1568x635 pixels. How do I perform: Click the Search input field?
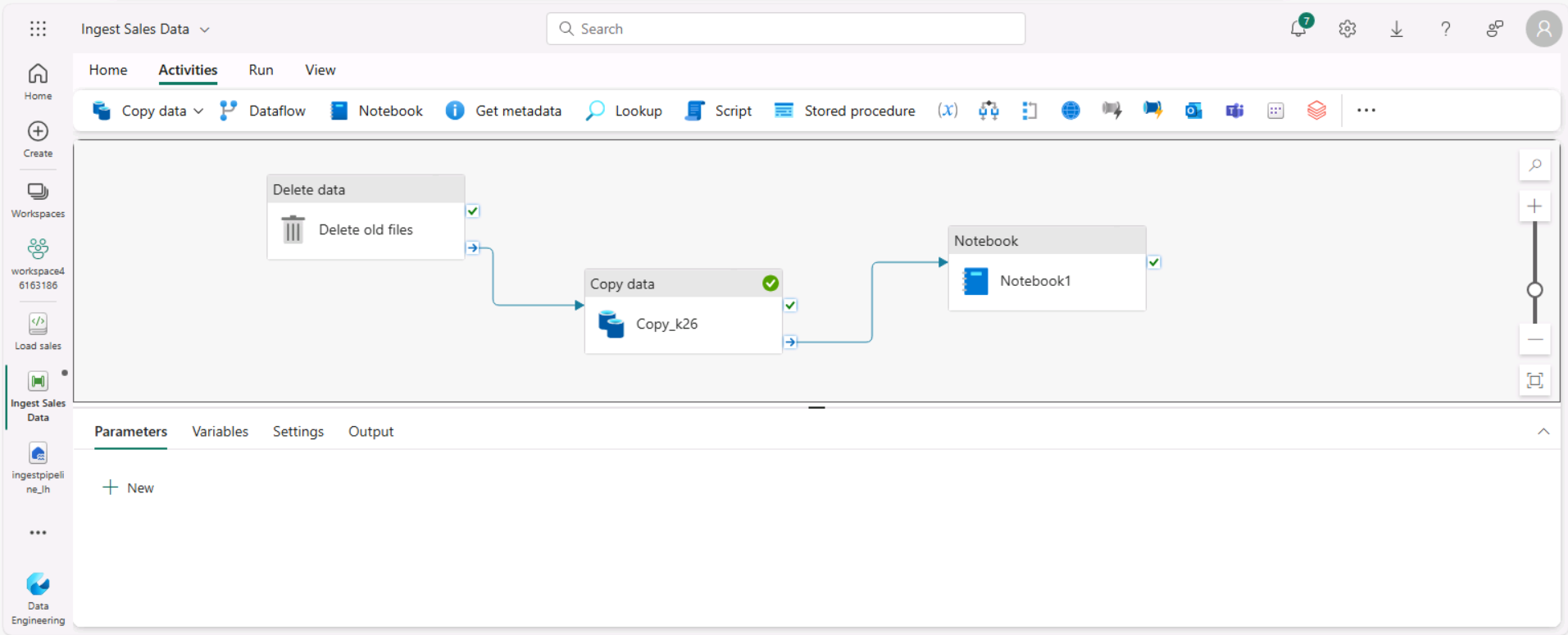785,29
